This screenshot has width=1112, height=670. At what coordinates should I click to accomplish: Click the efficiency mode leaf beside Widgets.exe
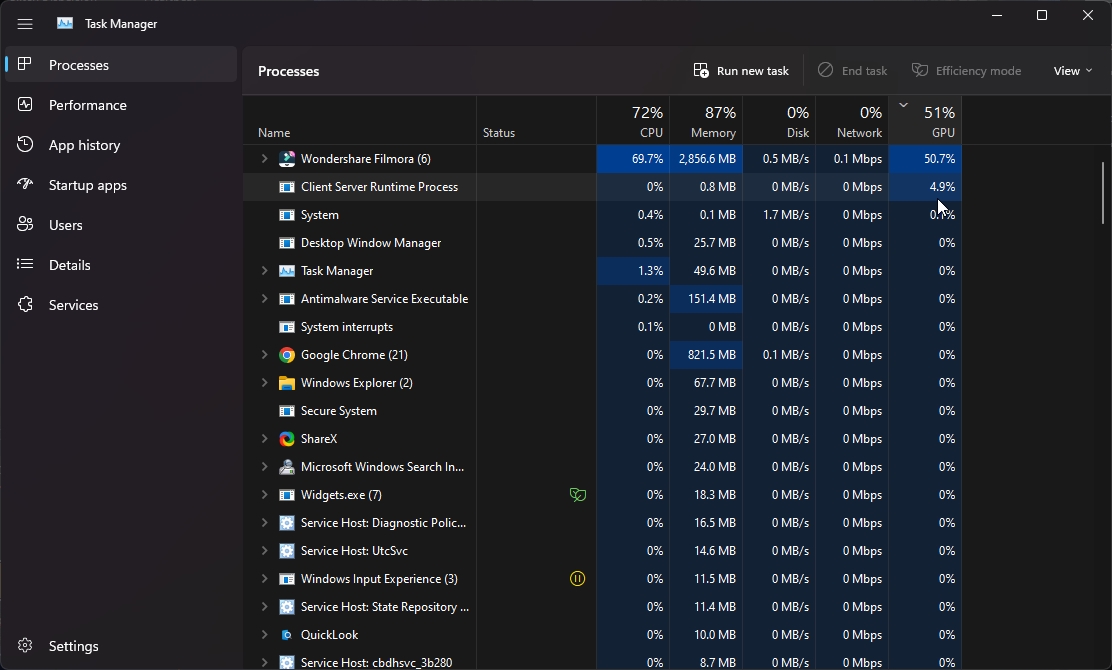point(578,494)
